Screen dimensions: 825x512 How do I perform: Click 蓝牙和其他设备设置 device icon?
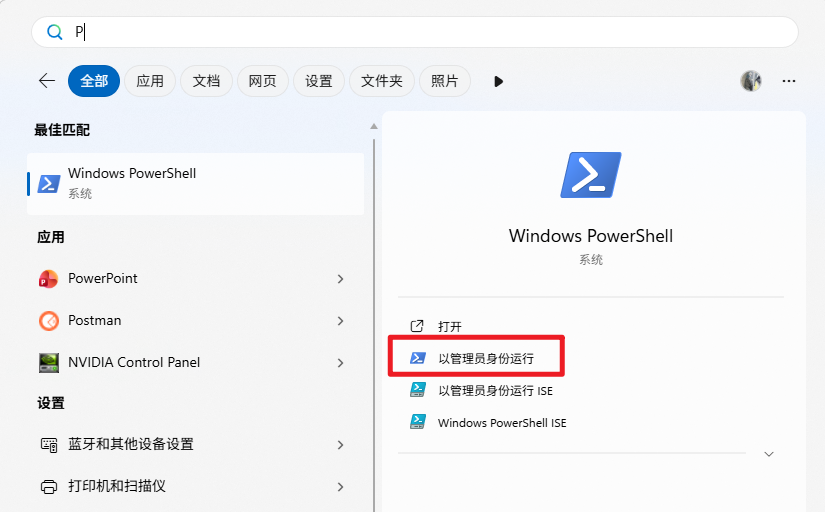[x=49, y=445]
